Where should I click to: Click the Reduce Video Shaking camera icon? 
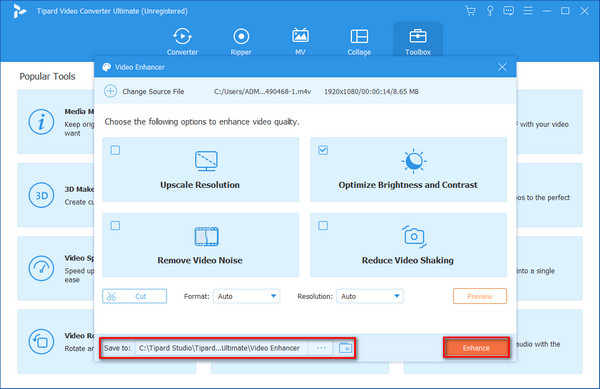click(414, 236)
